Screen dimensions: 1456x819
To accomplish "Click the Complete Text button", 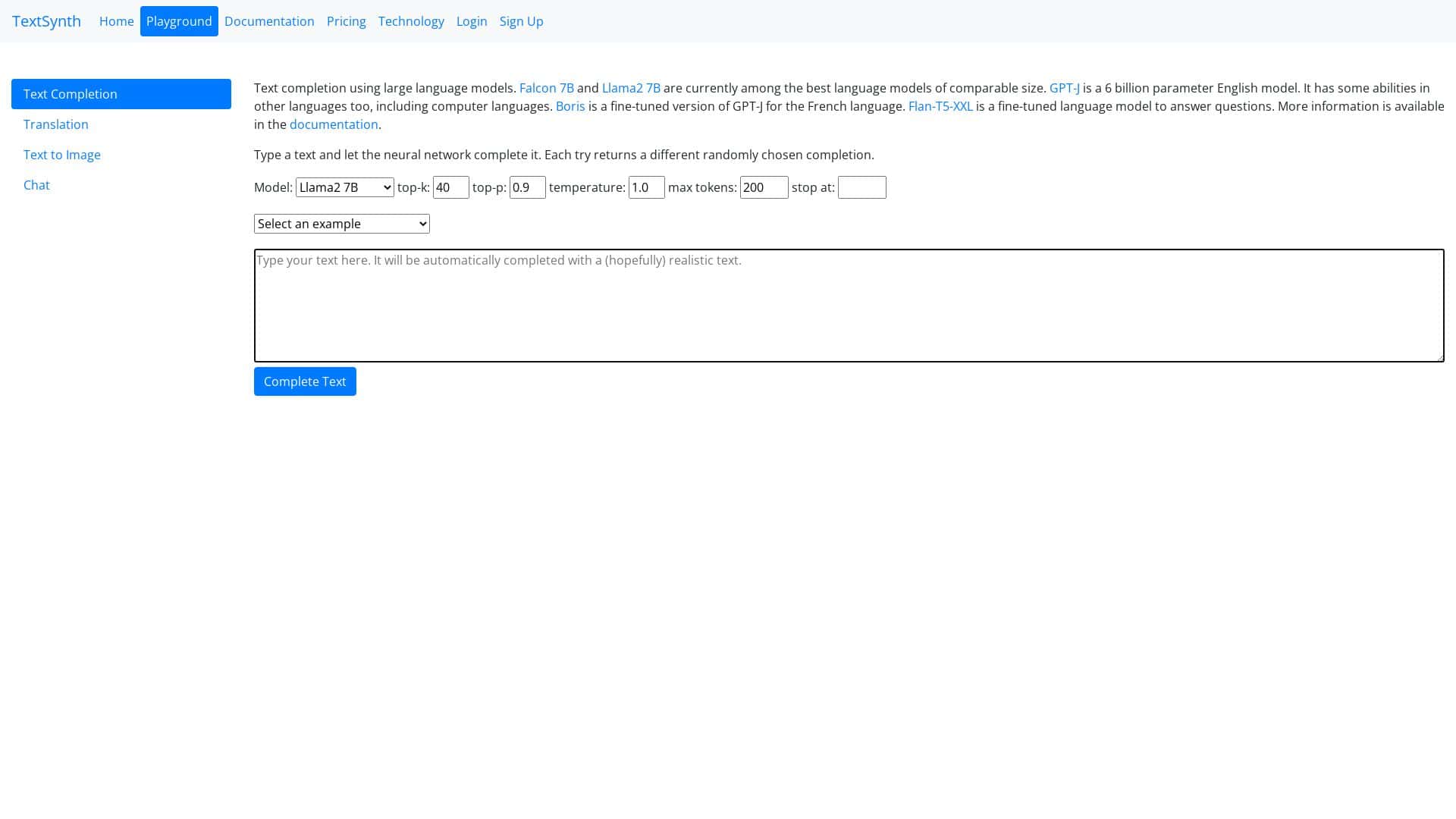I will click(305, 381).
